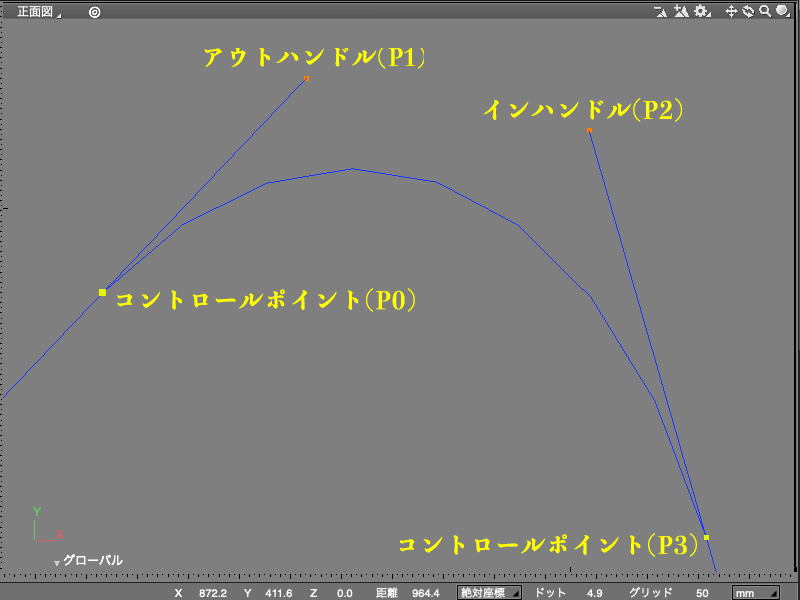Click the XY axis indicator gizmo

coord(48,524)
